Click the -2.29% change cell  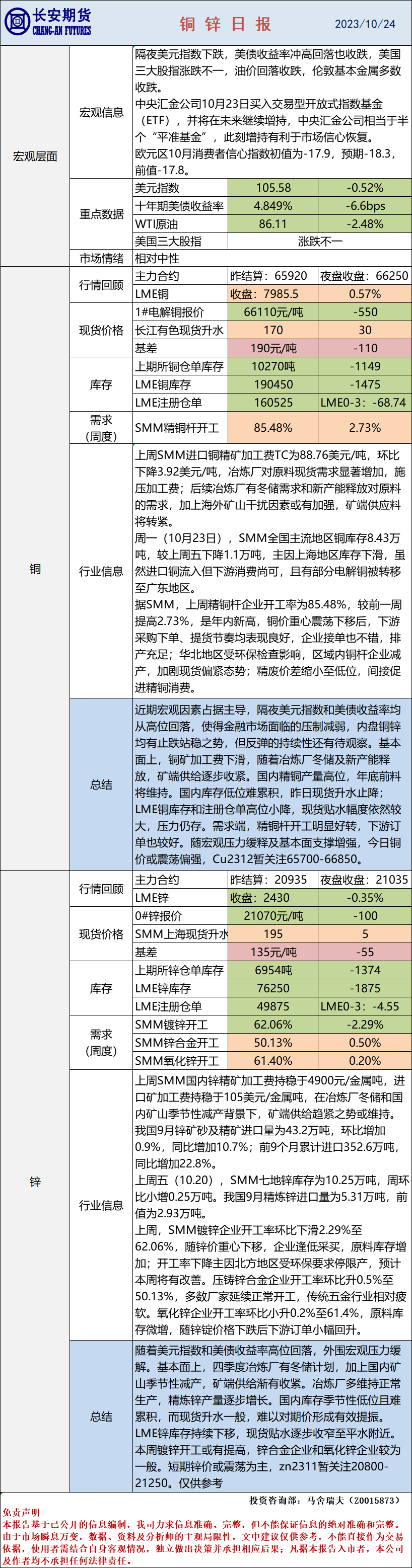pos(365,1025)
